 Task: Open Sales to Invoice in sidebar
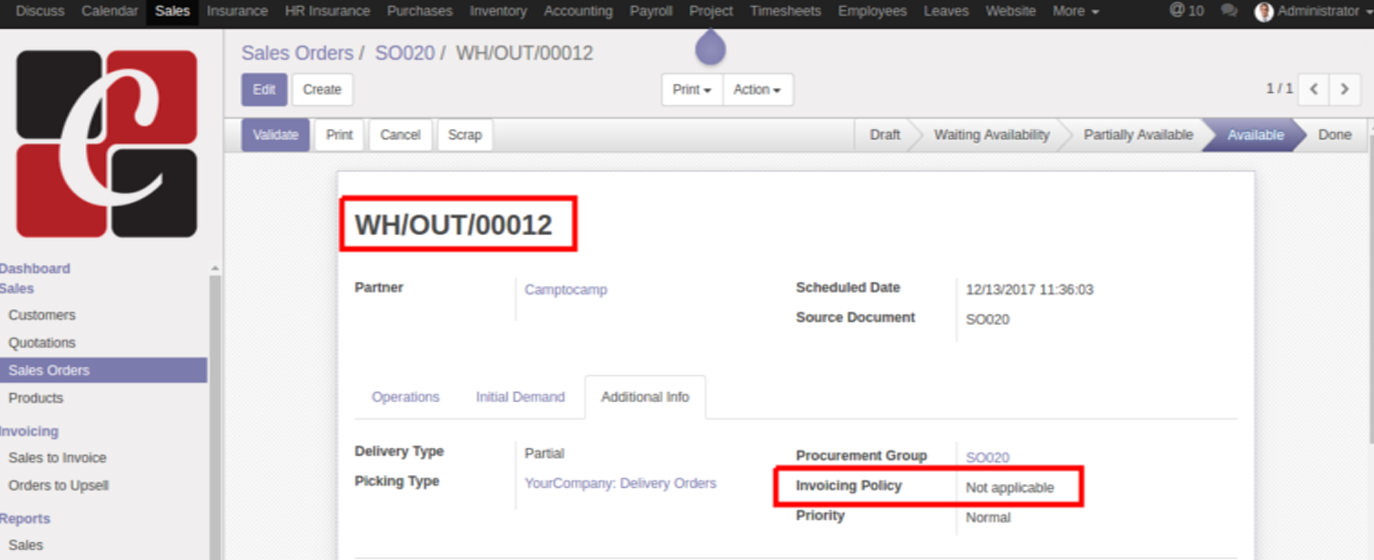tap(57, 458)
